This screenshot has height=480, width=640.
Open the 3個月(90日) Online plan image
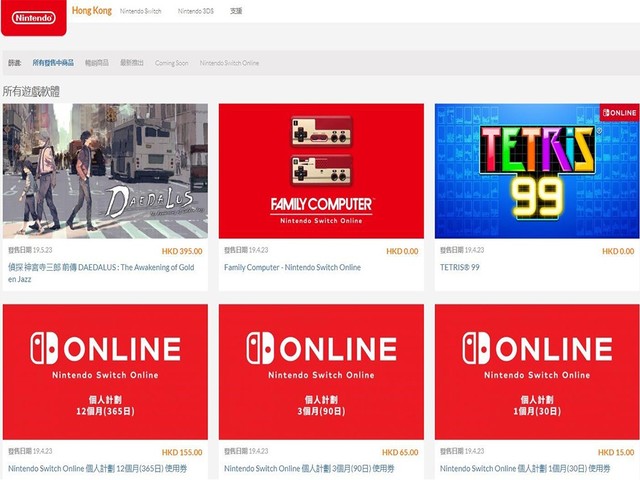coord(321,372)
